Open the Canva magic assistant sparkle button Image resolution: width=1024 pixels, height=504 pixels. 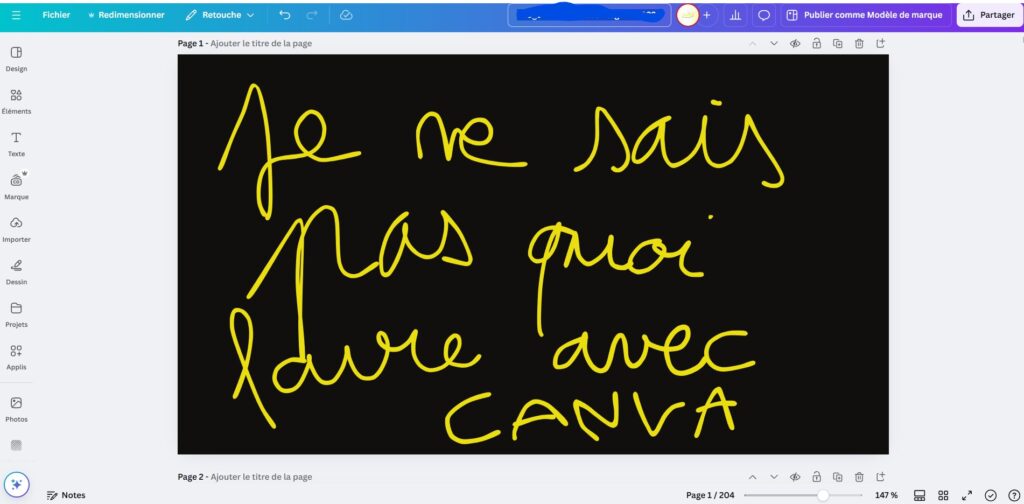click(x=16, y=484)
